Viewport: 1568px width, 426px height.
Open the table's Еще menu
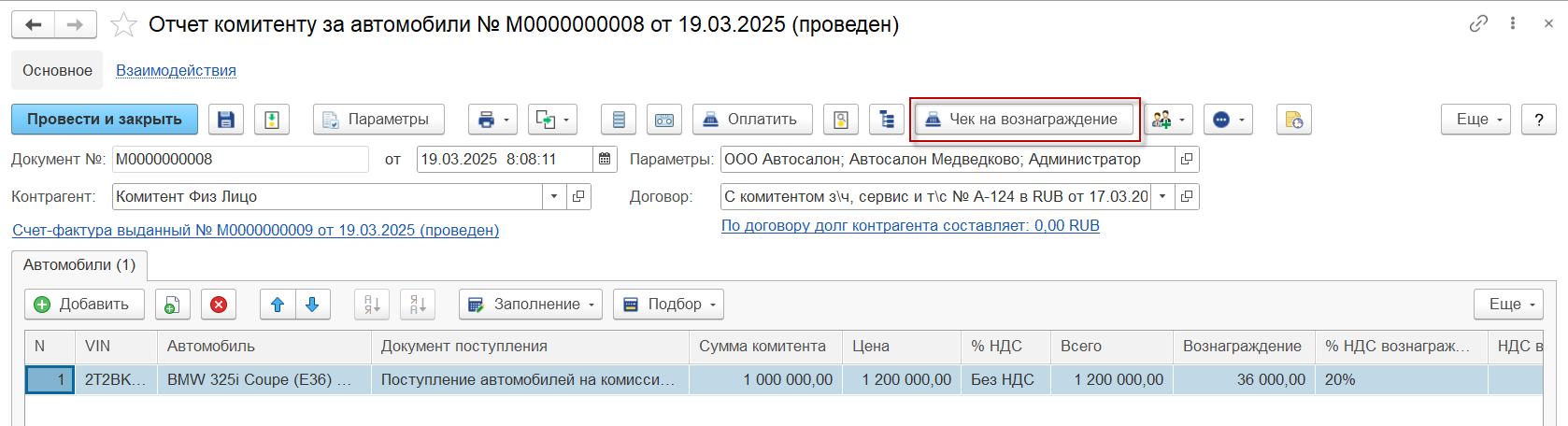pos(1509,305)
